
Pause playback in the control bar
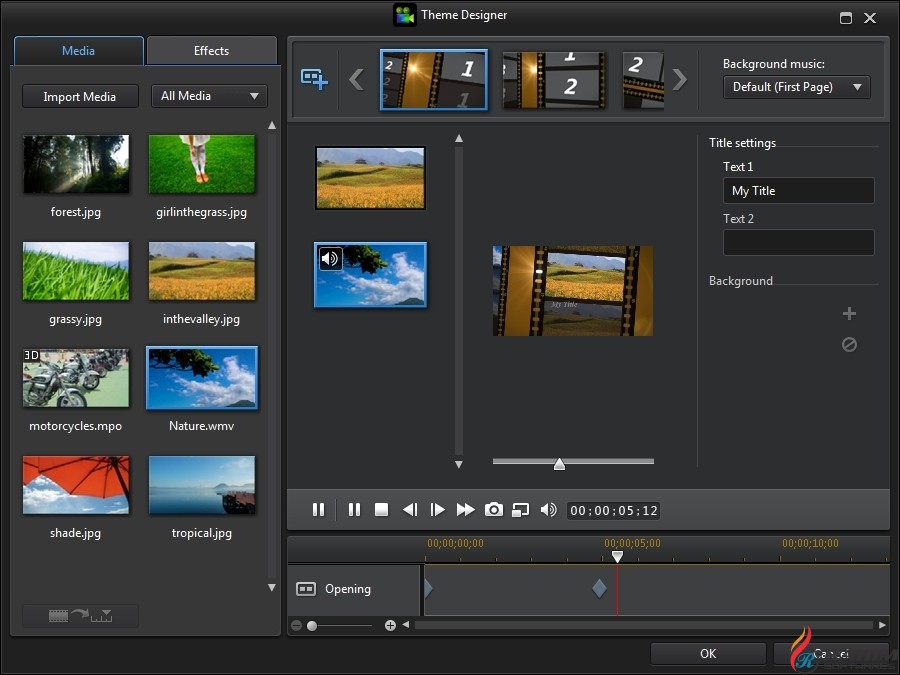point(354,510)
